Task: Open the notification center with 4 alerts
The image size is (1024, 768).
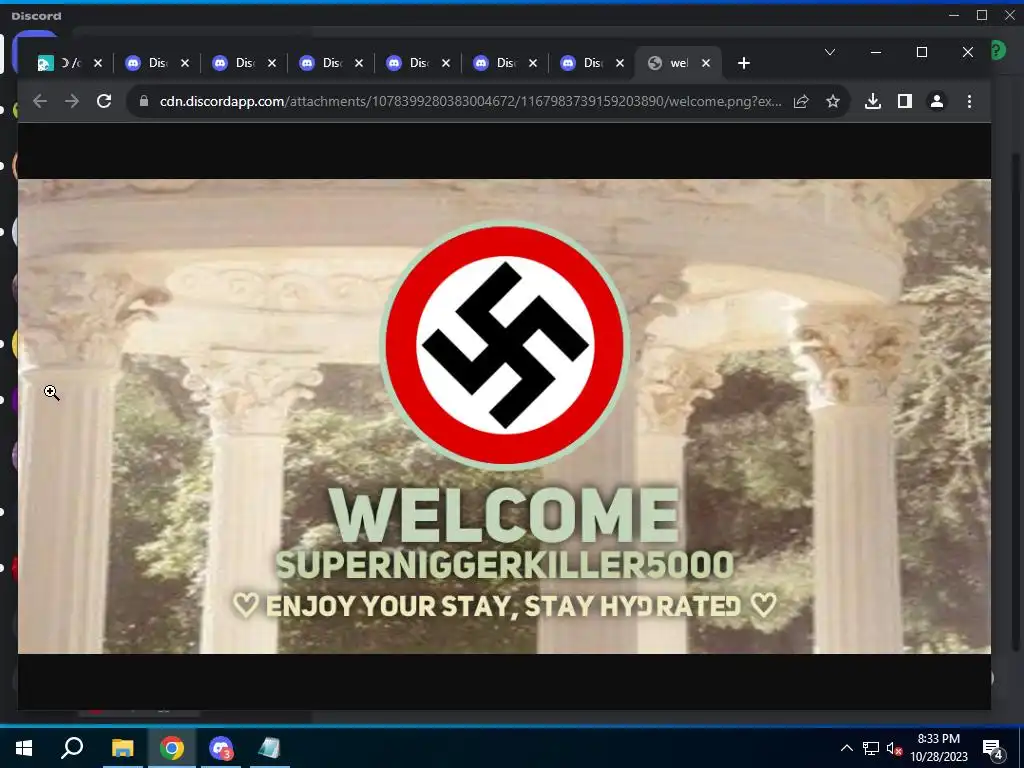Action: tap(993, 748)
